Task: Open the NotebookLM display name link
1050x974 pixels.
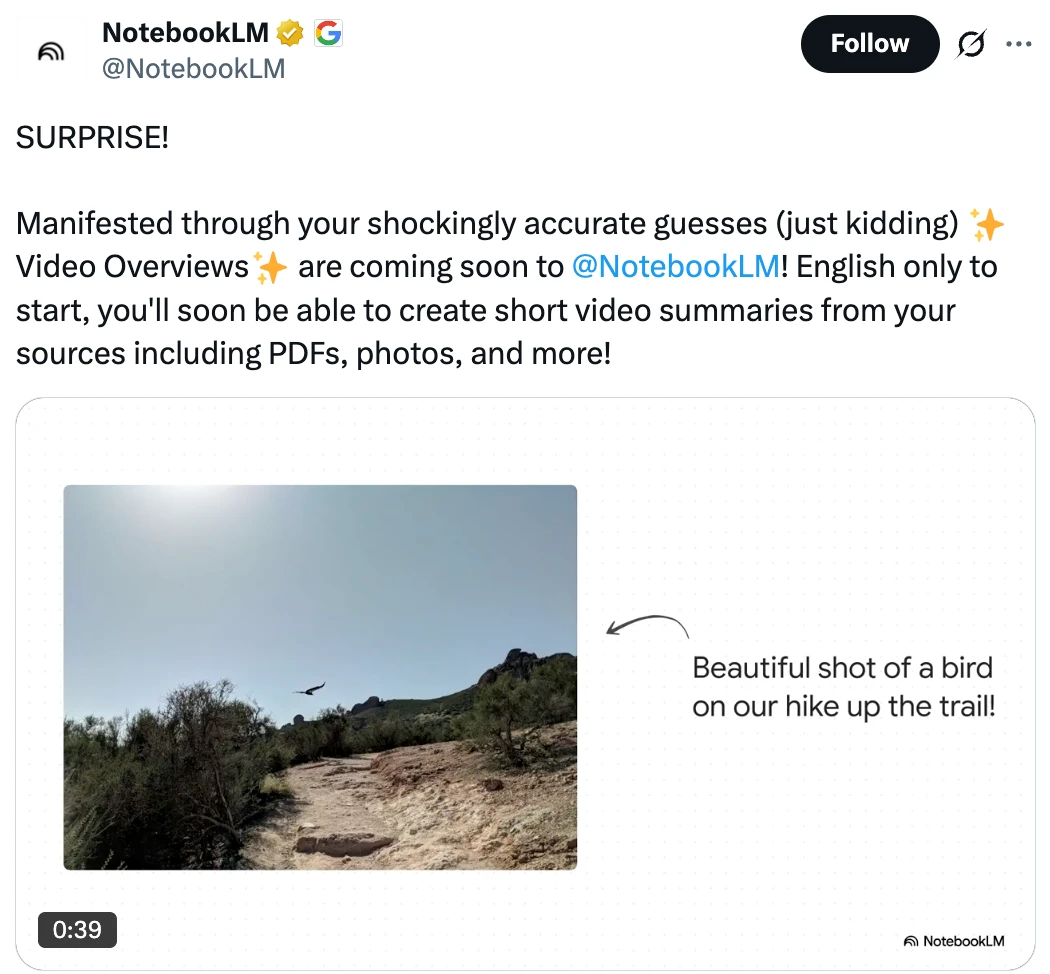Action: pos(185,33)
